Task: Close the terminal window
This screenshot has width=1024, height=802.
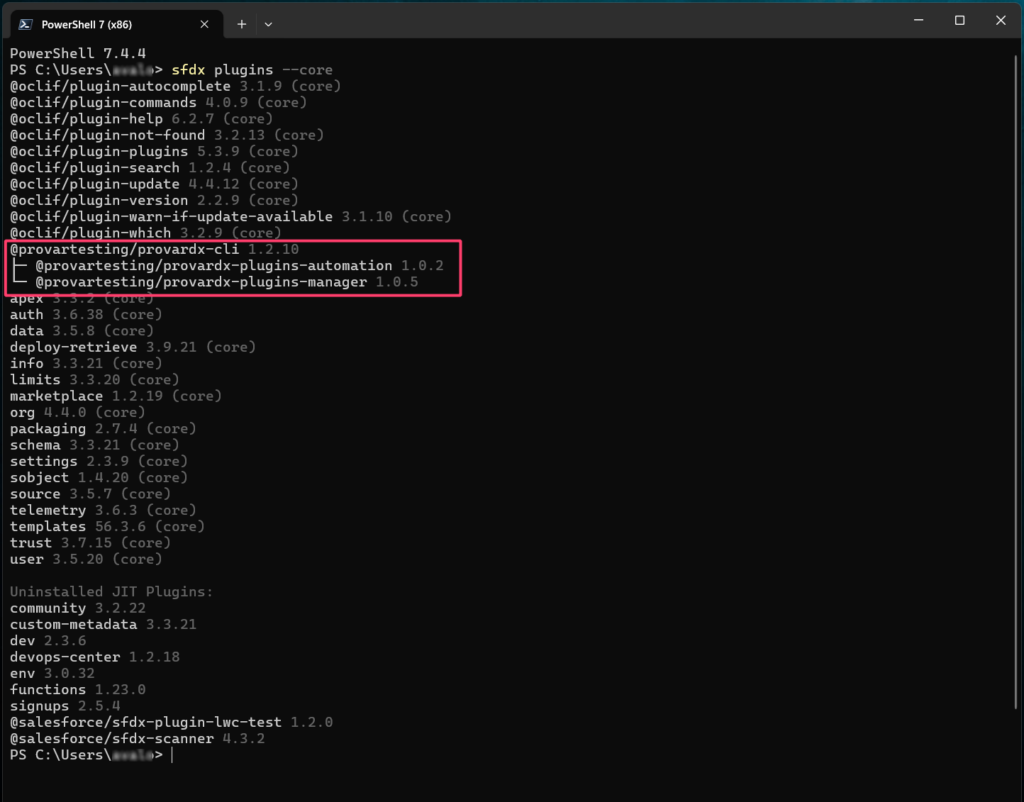Action: click(1000, 20)
